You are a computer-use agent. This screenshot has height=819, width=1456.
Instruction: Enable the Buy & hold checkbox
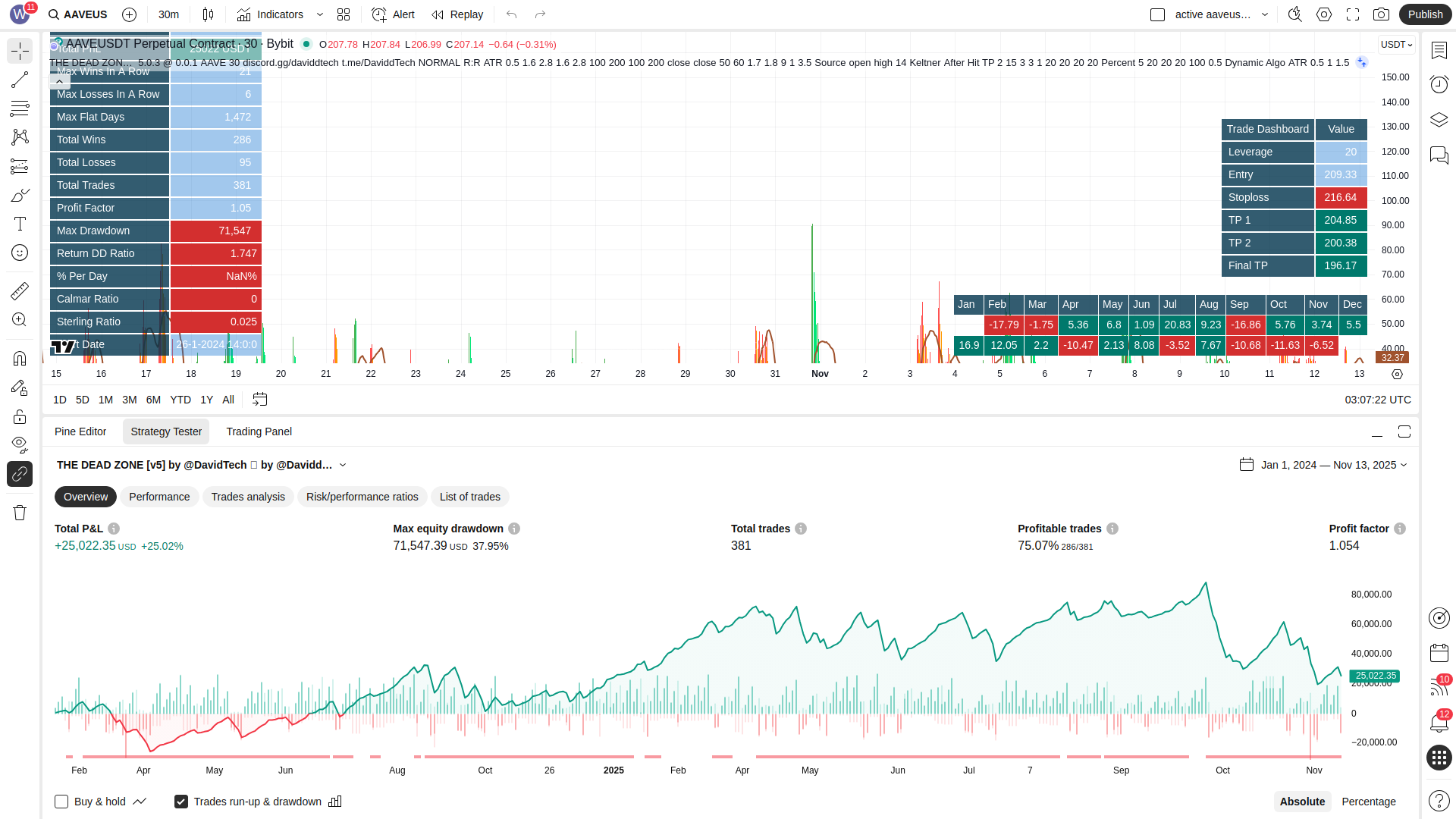[x=61, y=802]
